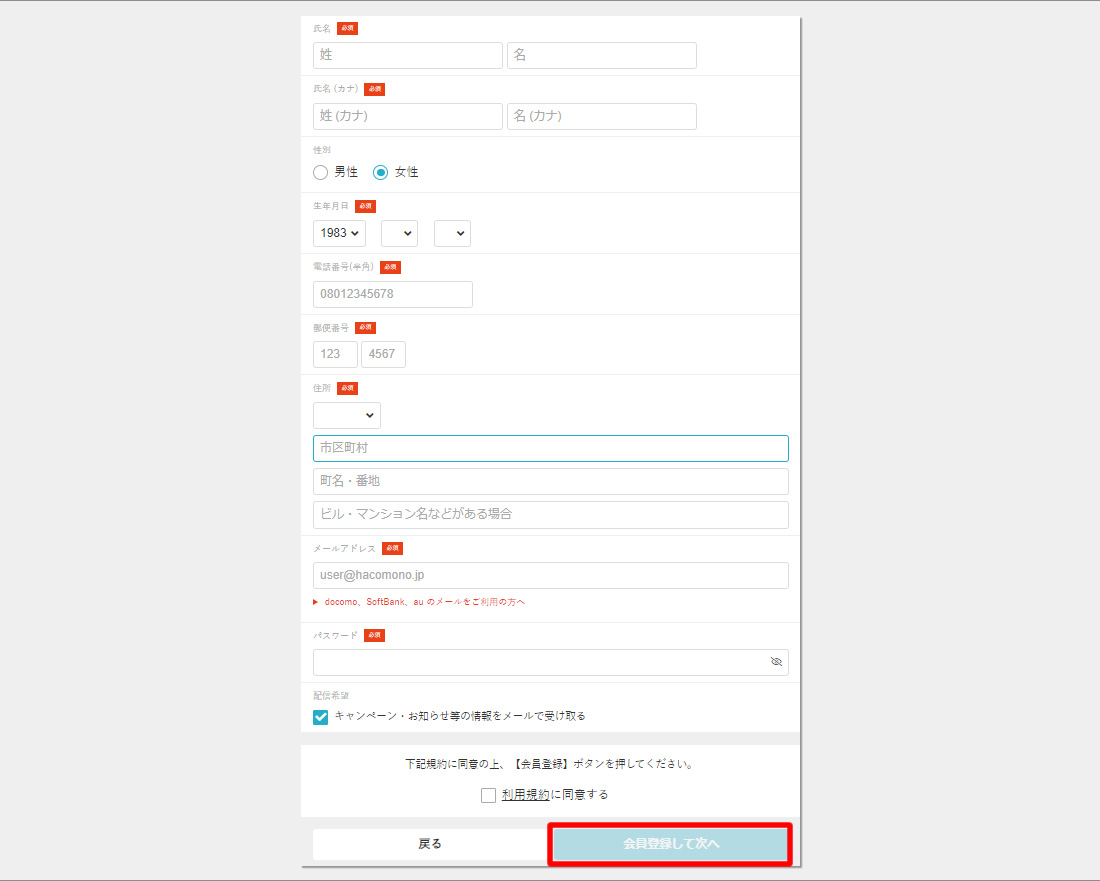Open the 利用規約 link
The height and width of the screenshot is (881, 1100).
(525, 795)
